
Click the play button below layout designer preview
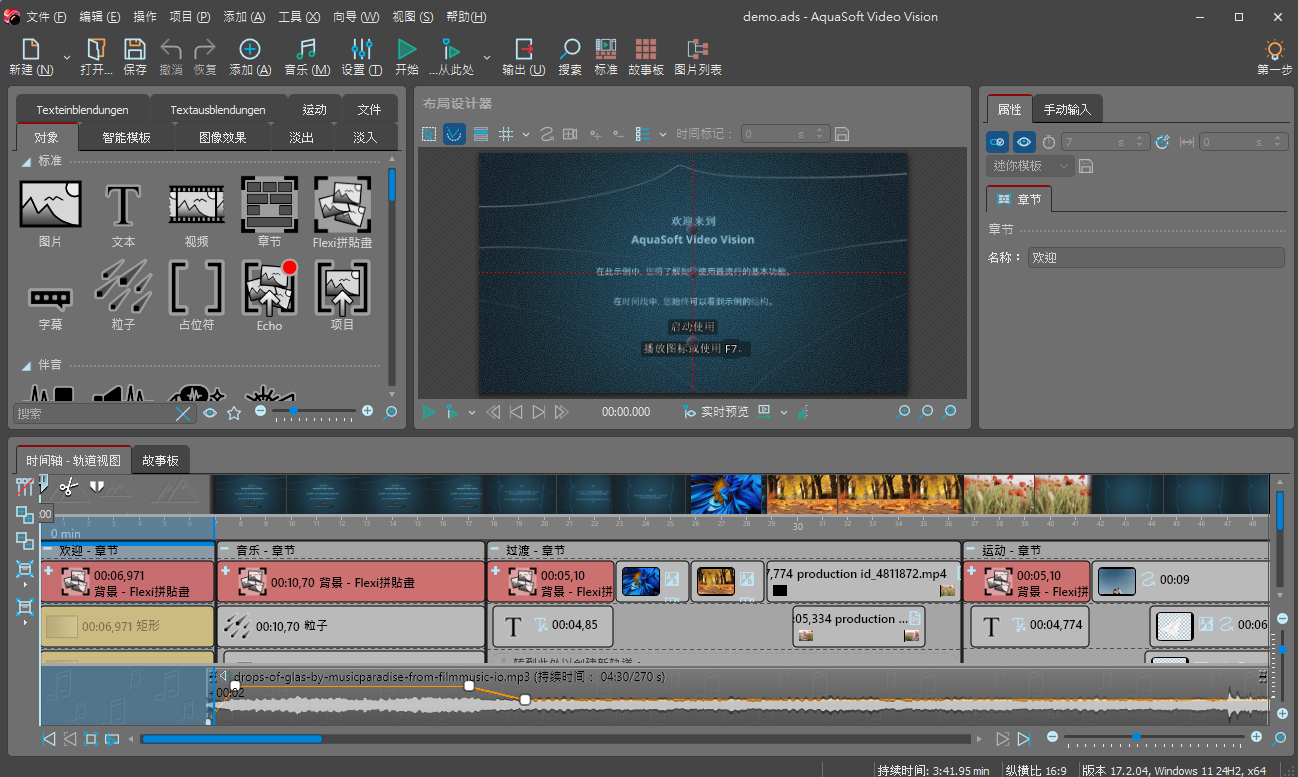pos(428,412)
